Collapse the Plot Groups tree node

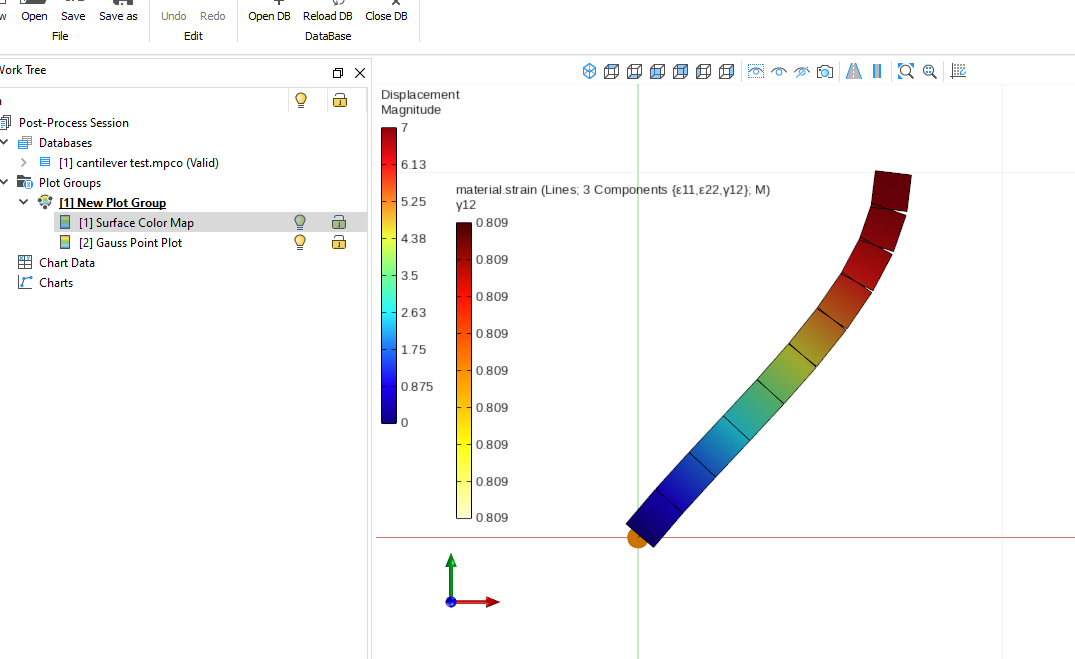pyautogui.click(x=5, y=182)
